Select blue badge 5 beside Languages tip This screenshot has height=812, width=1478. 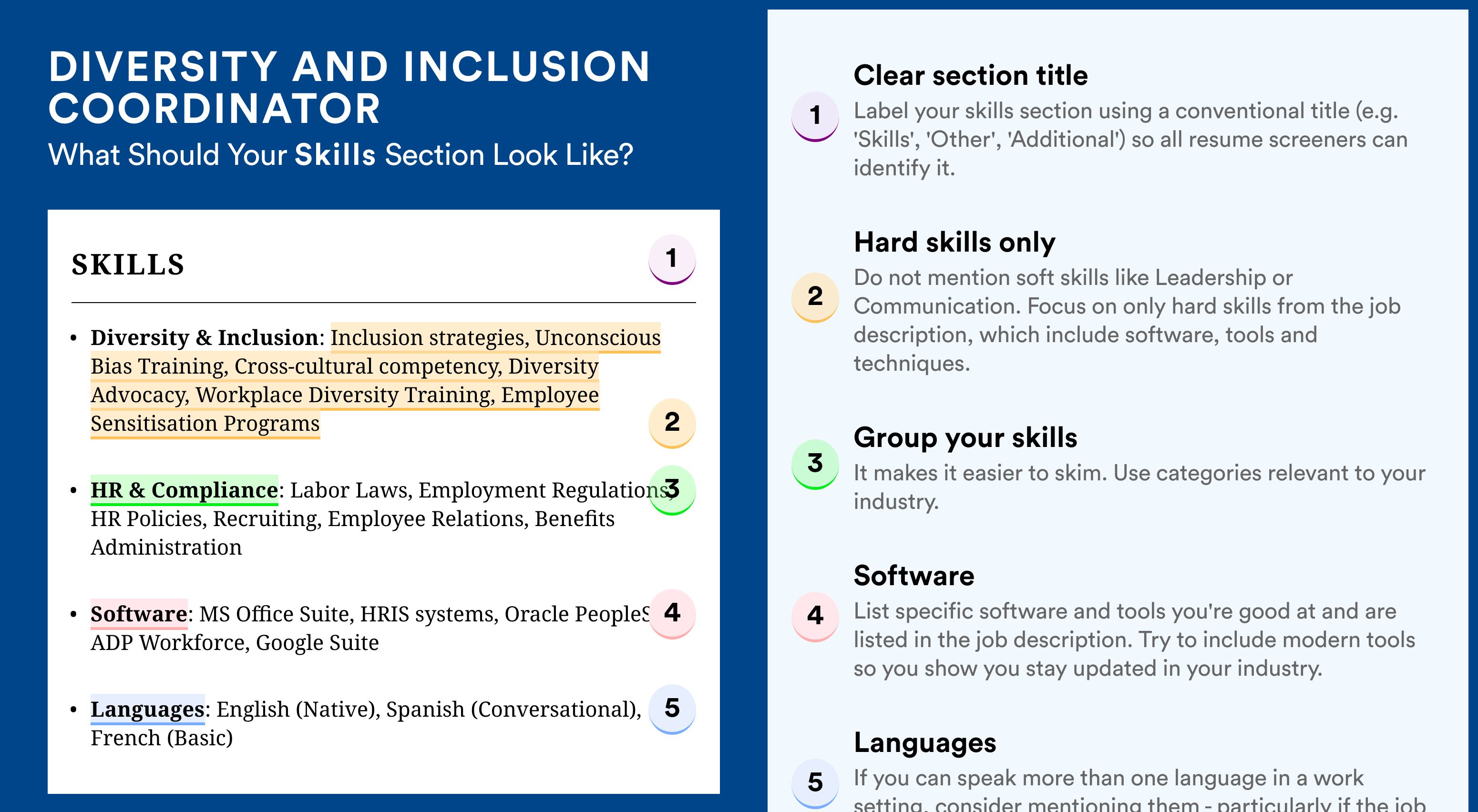pyautogui.click(x=815, y=783)
